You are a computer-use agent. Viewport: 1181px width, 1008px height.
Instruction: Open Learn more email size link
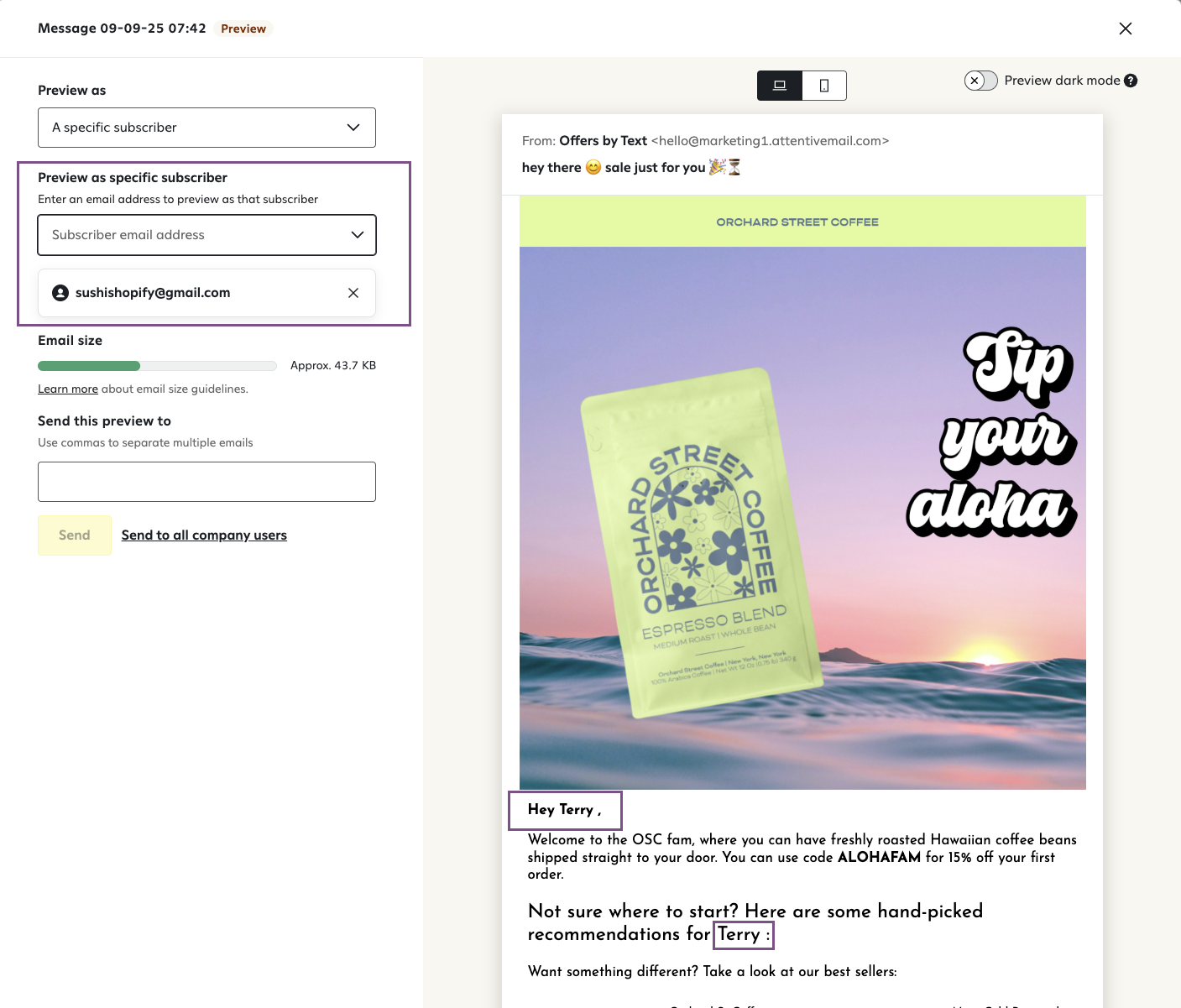pos(68,389)
